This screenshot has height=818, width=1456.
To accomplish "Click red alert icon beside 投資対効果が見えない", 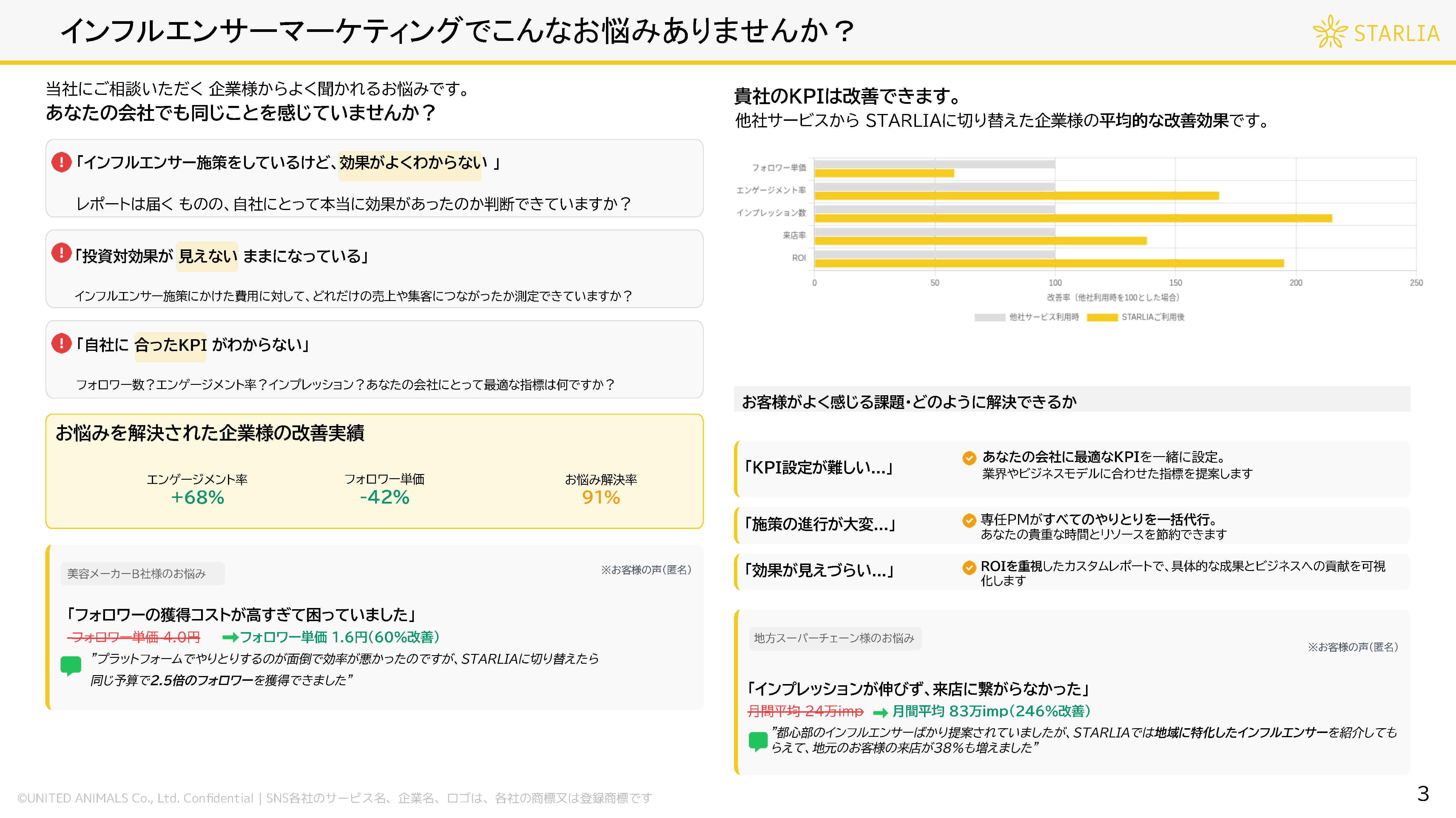I will coord(61,253).
